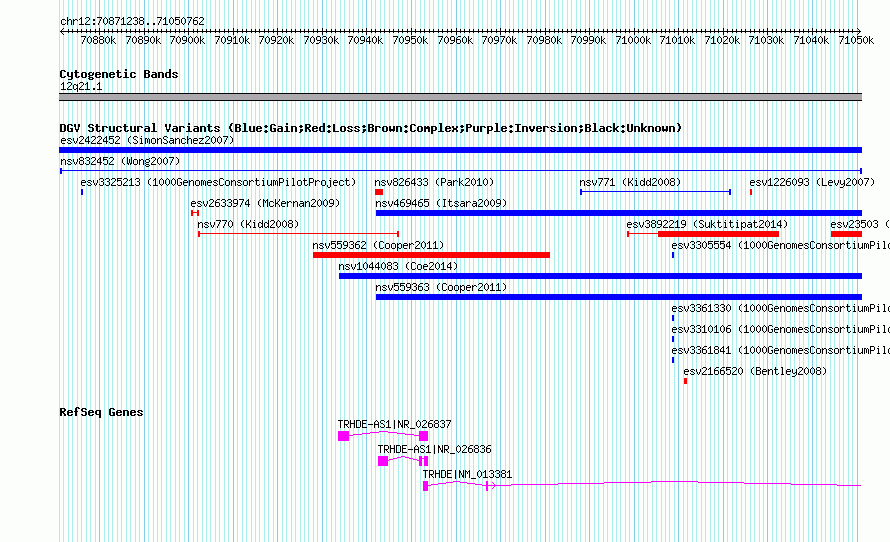Select the TRHDE-AS1 NR_026837 gene glyph
This screenshot has height=542, width=890.
tap(383, 435)
